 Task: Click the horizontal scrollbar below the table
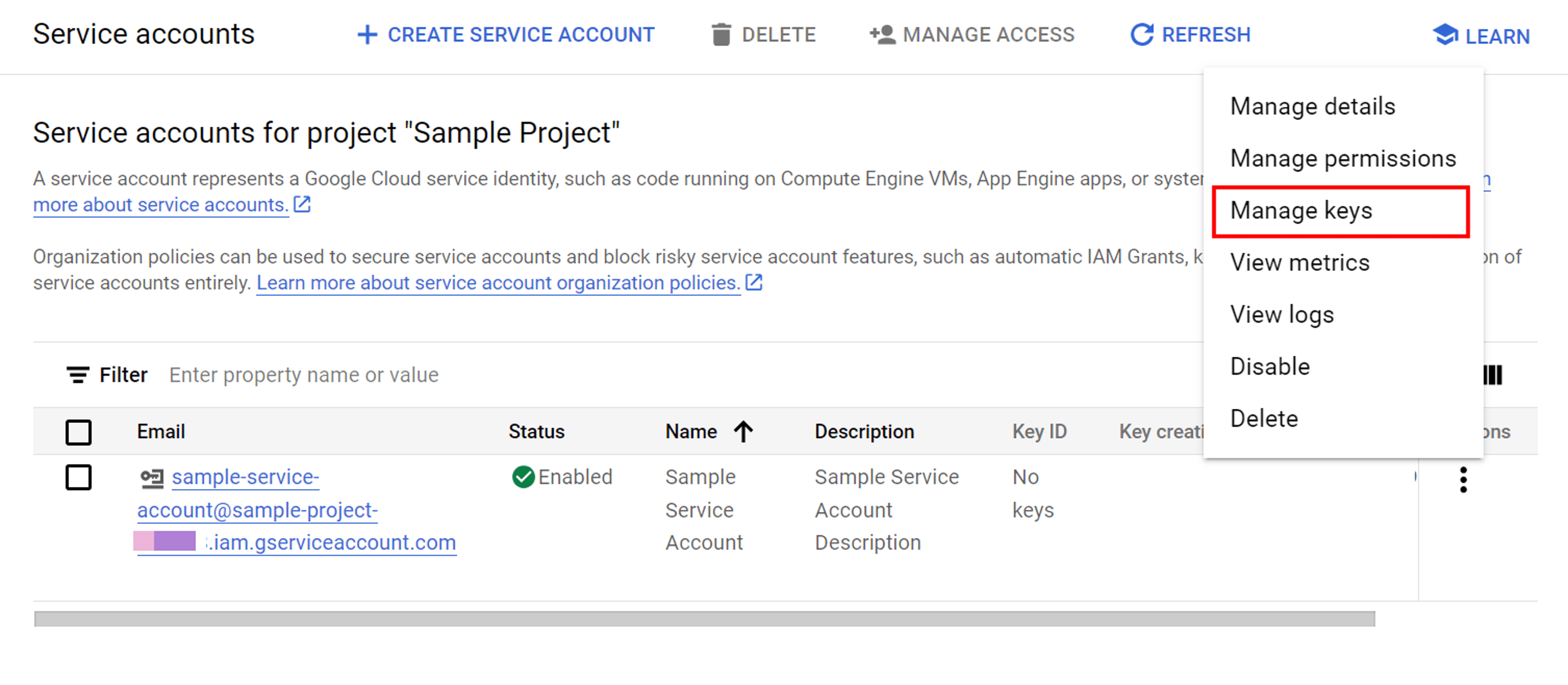pos(704,619)
